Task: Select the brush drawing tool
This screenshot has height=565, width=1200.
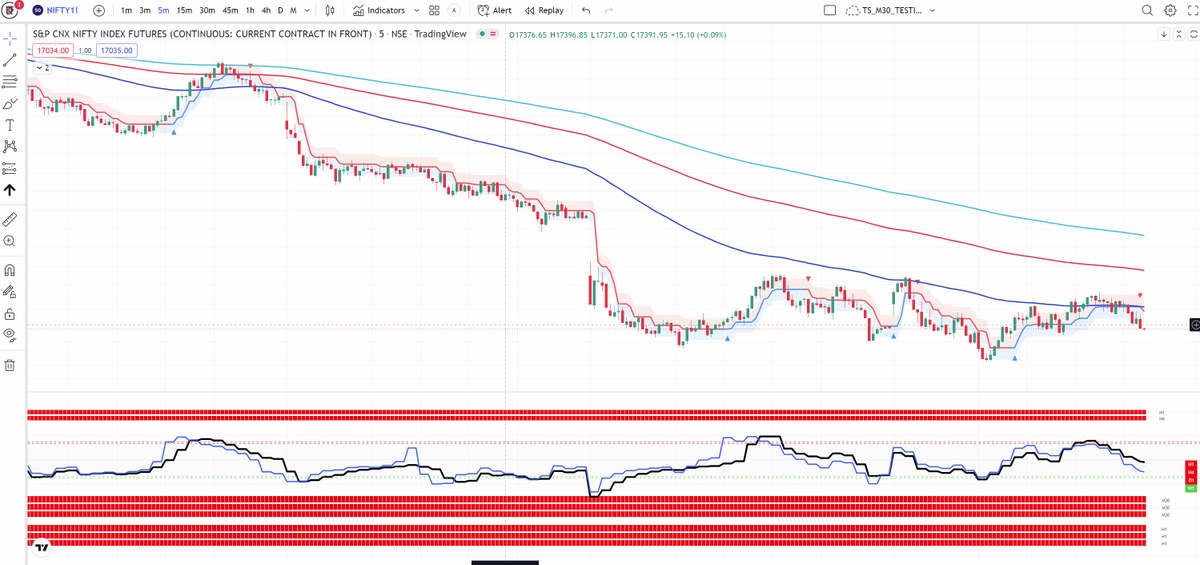Action: pos(10,104)
